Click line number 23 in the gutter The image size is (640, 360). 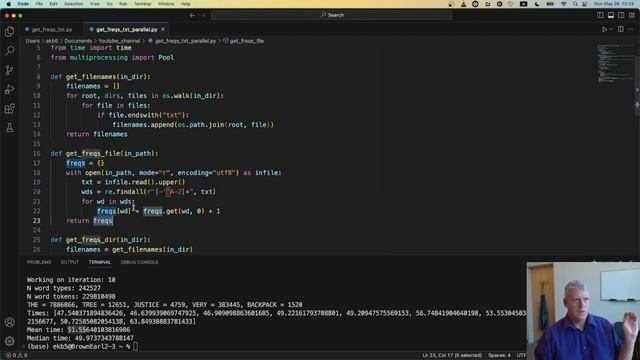(x=36, y=220)
